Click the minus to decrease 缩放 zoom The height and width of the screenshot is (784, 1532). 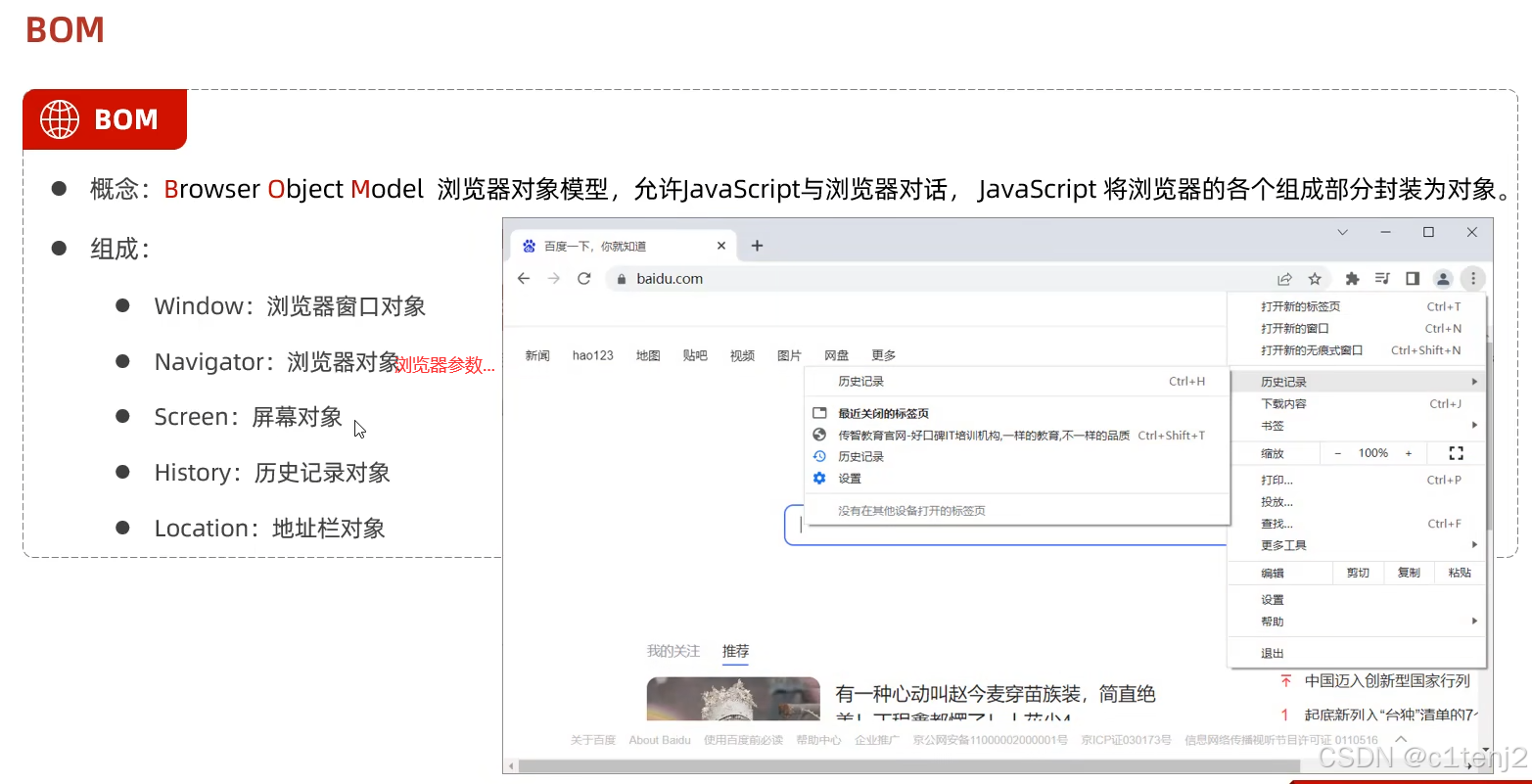pos(1337,452)
